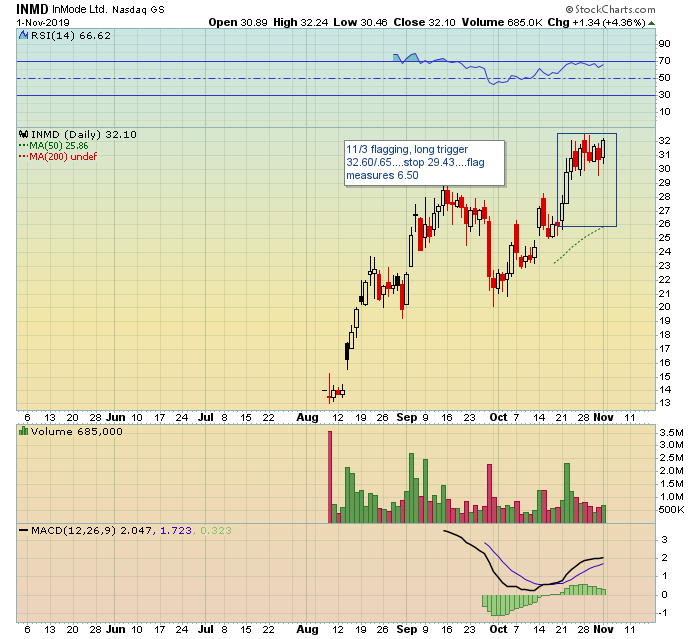Image resolution: width=700 pixels, height=639 pixels.
Task: Click the RSI 30 axis level label
Action: click(664, 95)
